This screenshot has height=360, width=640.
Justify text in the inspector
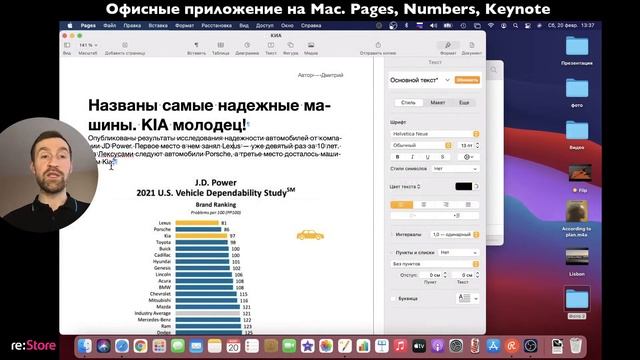(468, 204)
